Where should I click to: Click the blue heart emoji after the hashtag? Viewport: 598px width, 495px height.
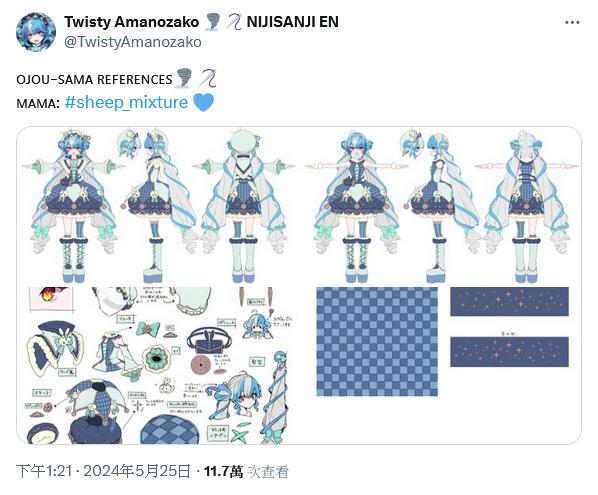pos(203,103)
